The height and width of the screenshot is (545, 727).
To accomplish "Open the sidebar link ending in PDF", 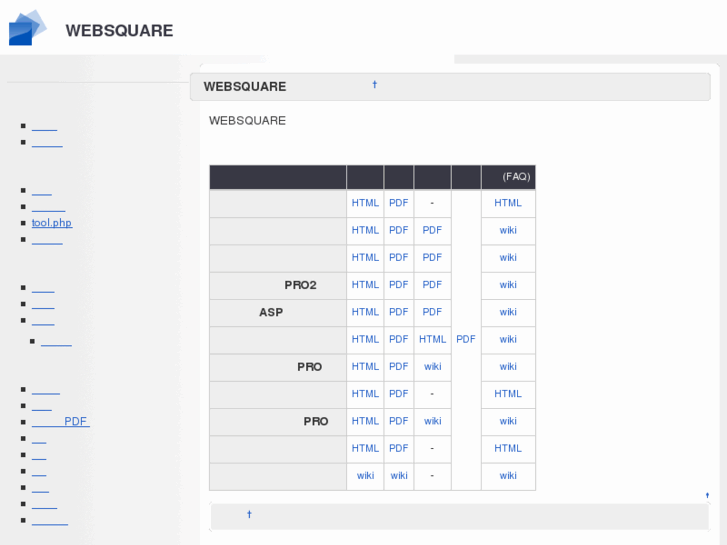I will 60,421.
